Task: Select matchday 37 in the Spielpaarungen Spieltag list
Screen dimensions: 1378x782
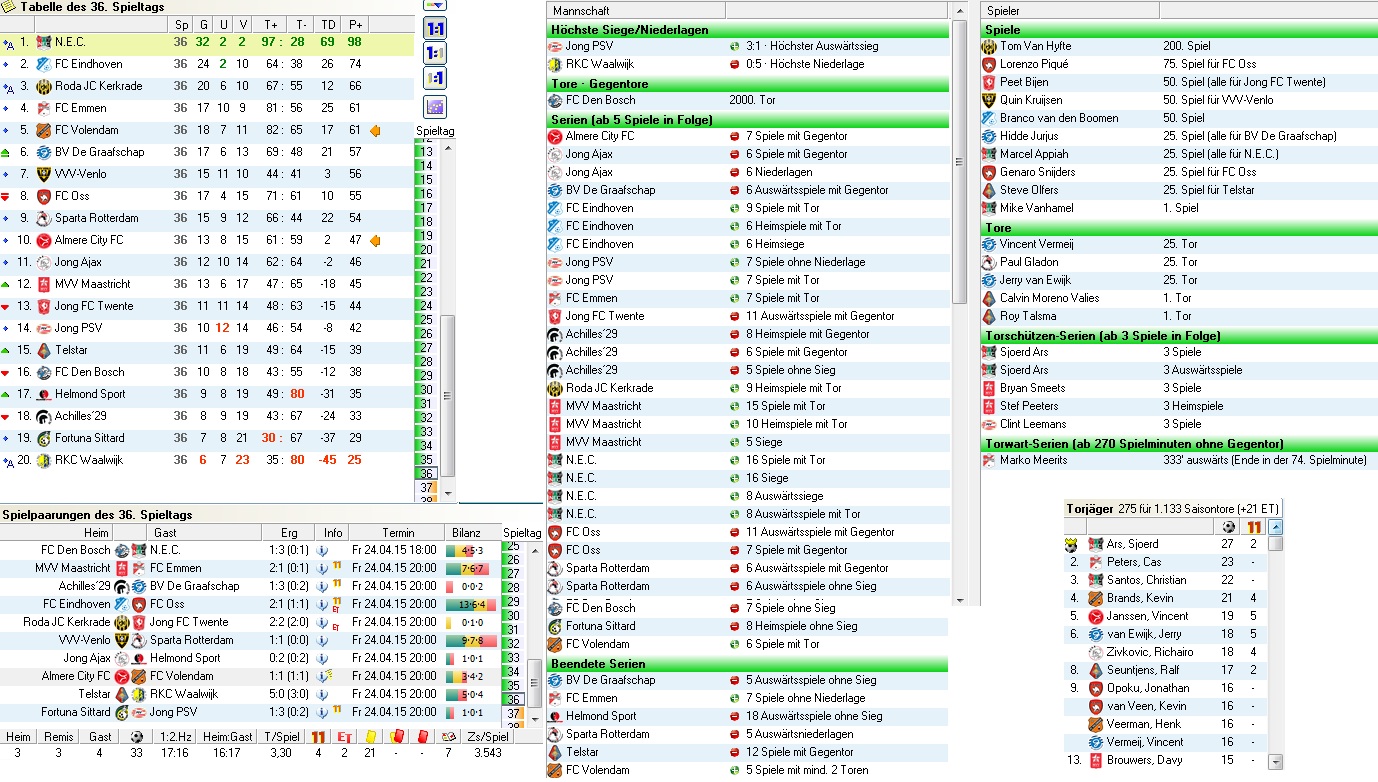Action: click(514, 713)
